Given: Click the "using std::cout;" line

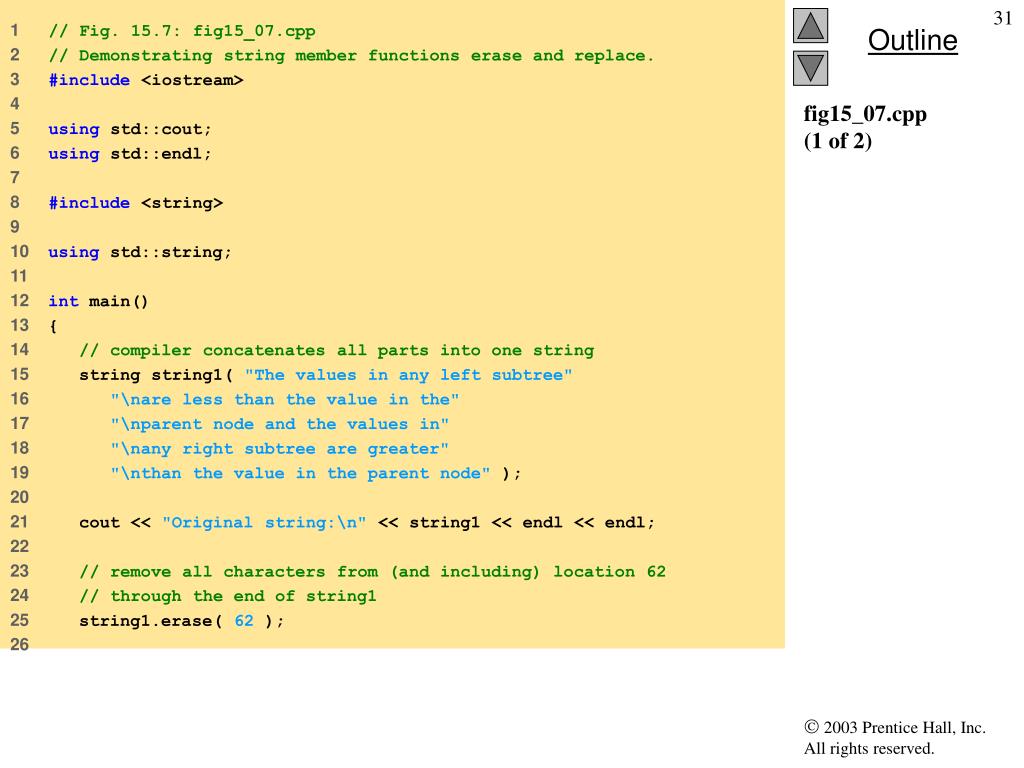Looking at the screenshot, I should 130,129.
